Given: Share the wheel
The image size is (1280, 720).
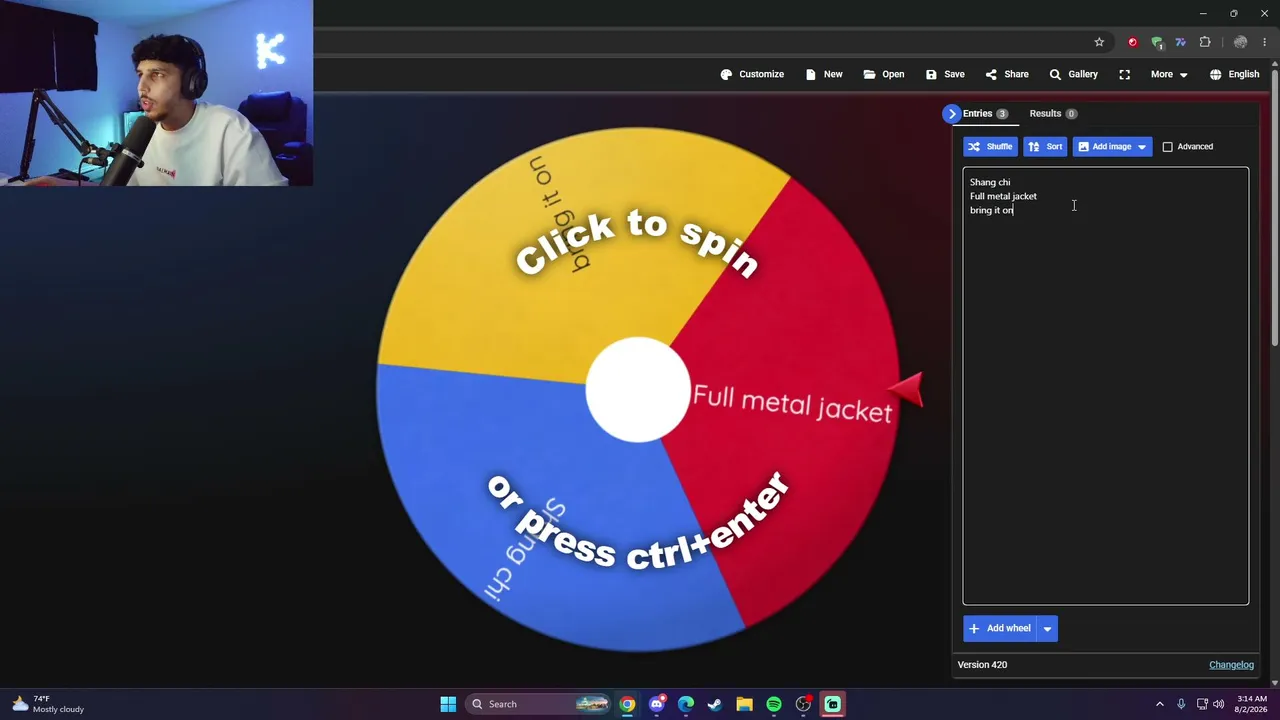Looking at the screenshot, I should [1007, 74].
